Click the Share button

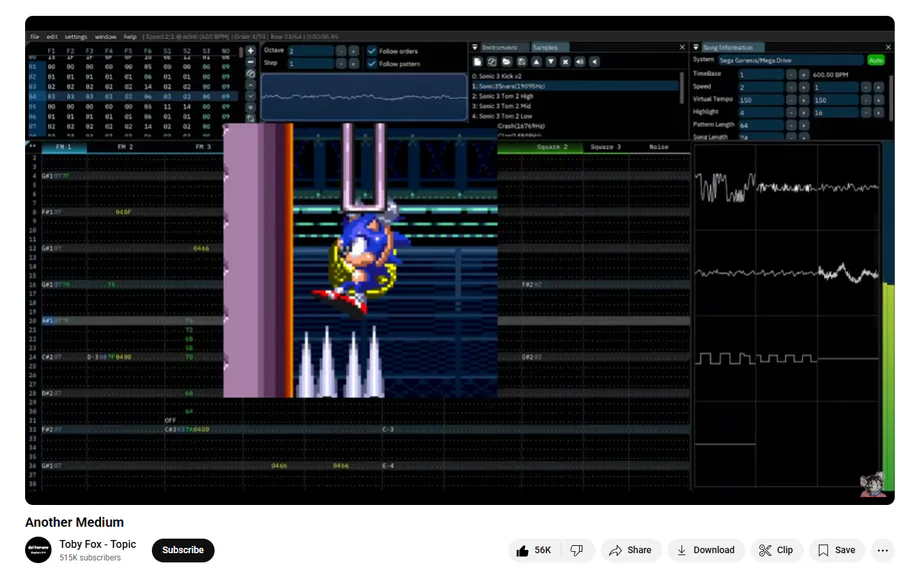pyautogui.click(x=631, y=550)
